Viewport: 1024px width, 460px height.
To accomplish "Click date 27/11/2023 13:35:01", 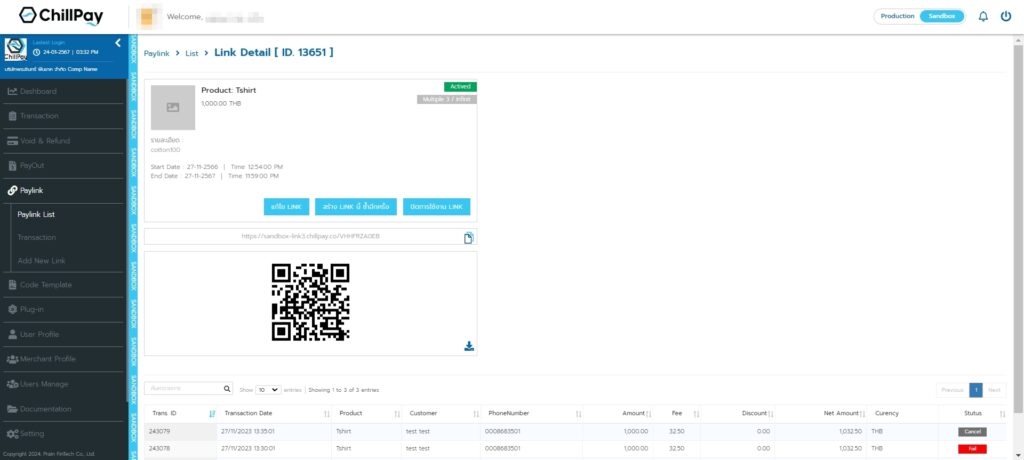I will click(248, 431).
